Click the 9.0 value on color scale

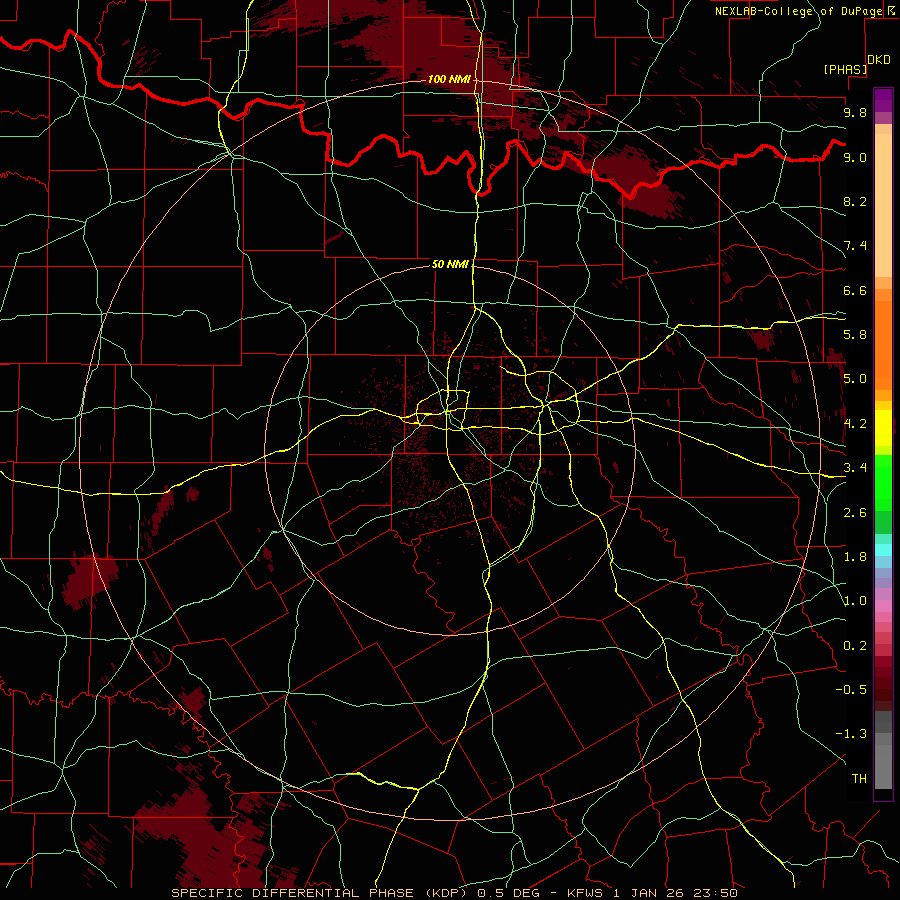click(855, 157)
